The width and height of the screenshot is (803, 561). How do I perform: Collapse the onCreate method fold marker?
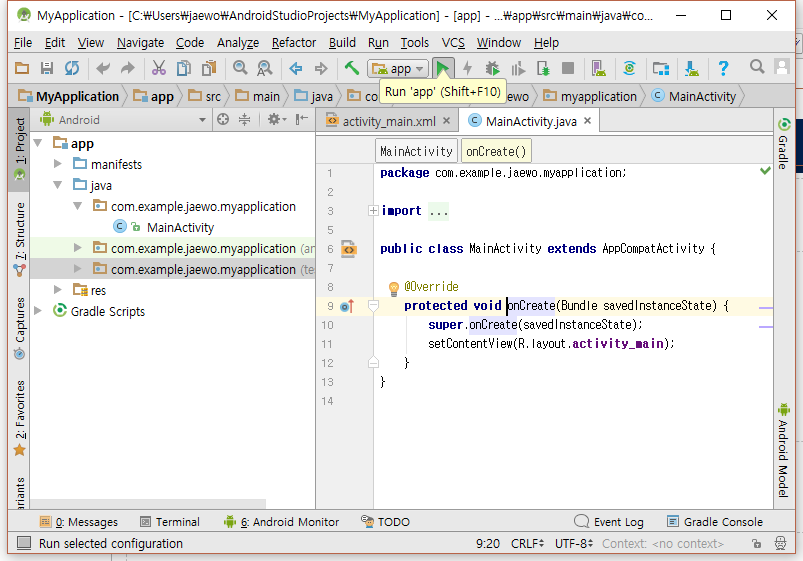tap(373, 306)
